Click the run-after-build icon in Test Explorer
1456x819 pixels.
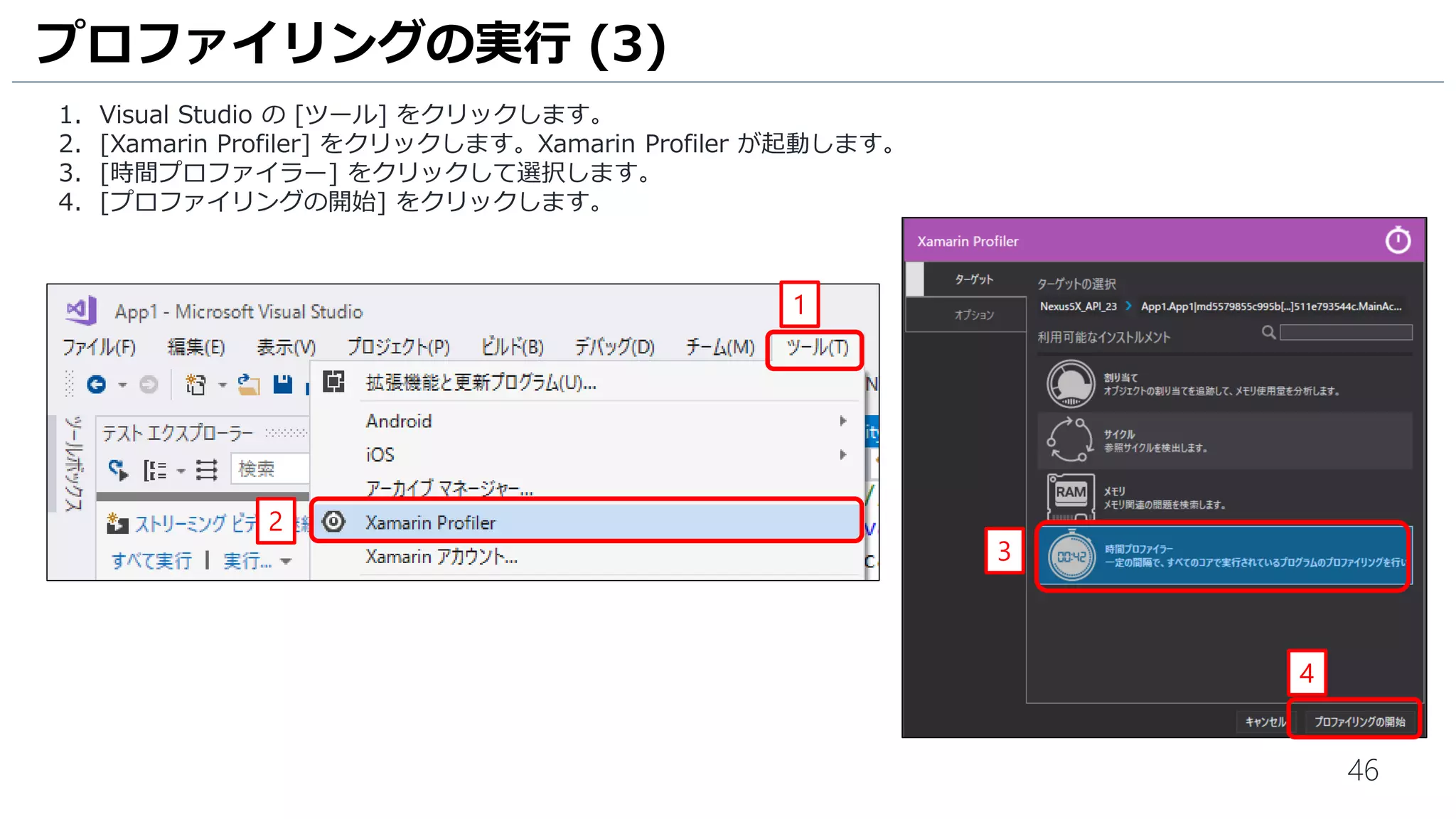click(x=118, y=469)
